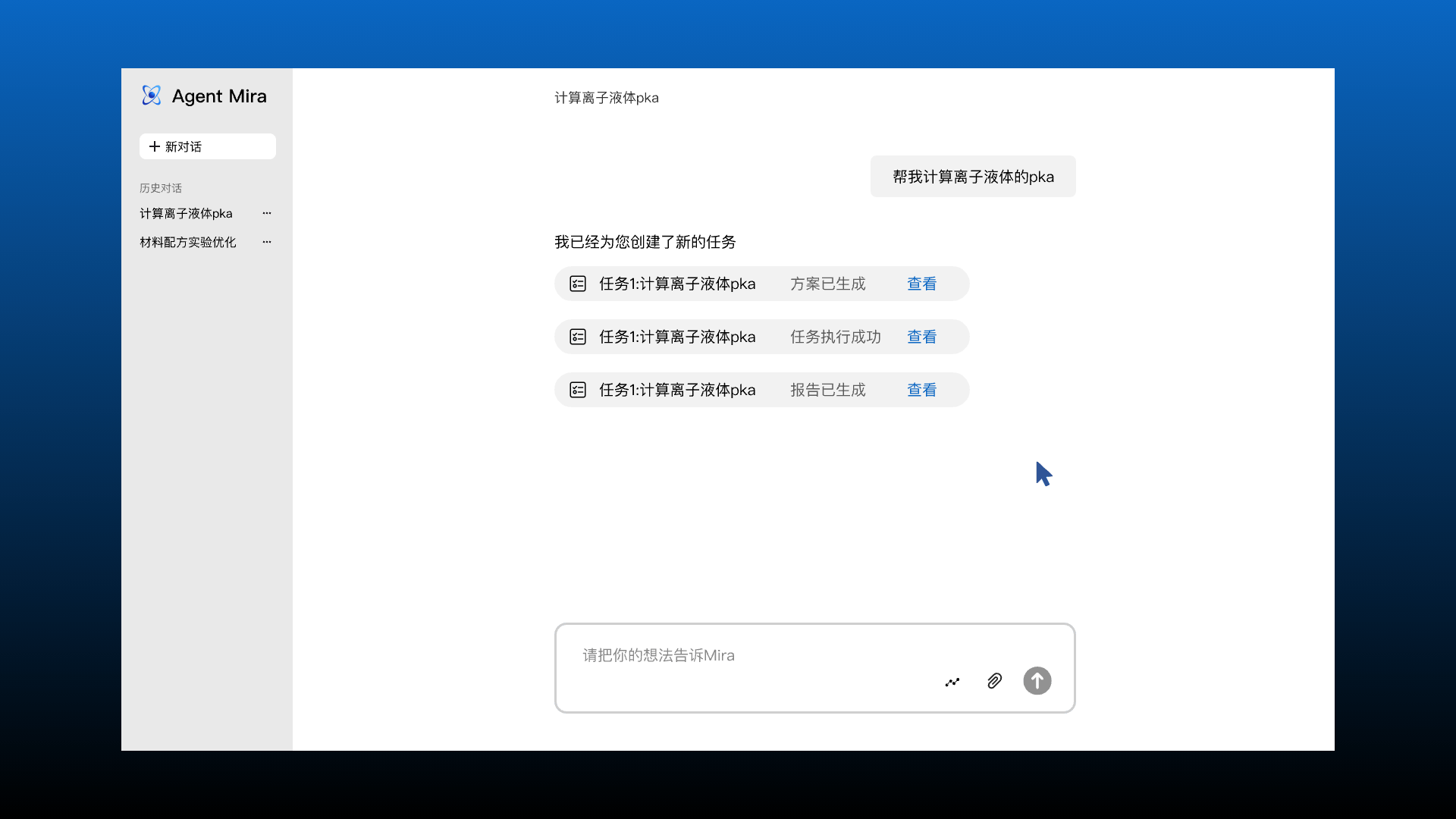Attach a file with paperclip icon
This screenshot has width=1456, height=819.
(994, 681)
